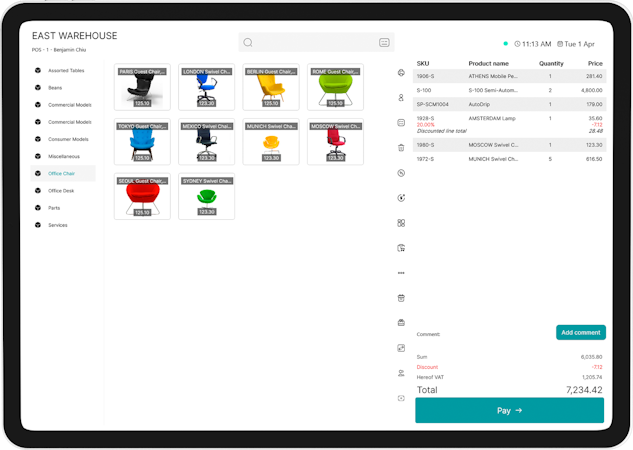Select the AMSTERDAM Lamp order line
Image resolution: width=633 pixels, height=450 pixels.
(509, 124)
